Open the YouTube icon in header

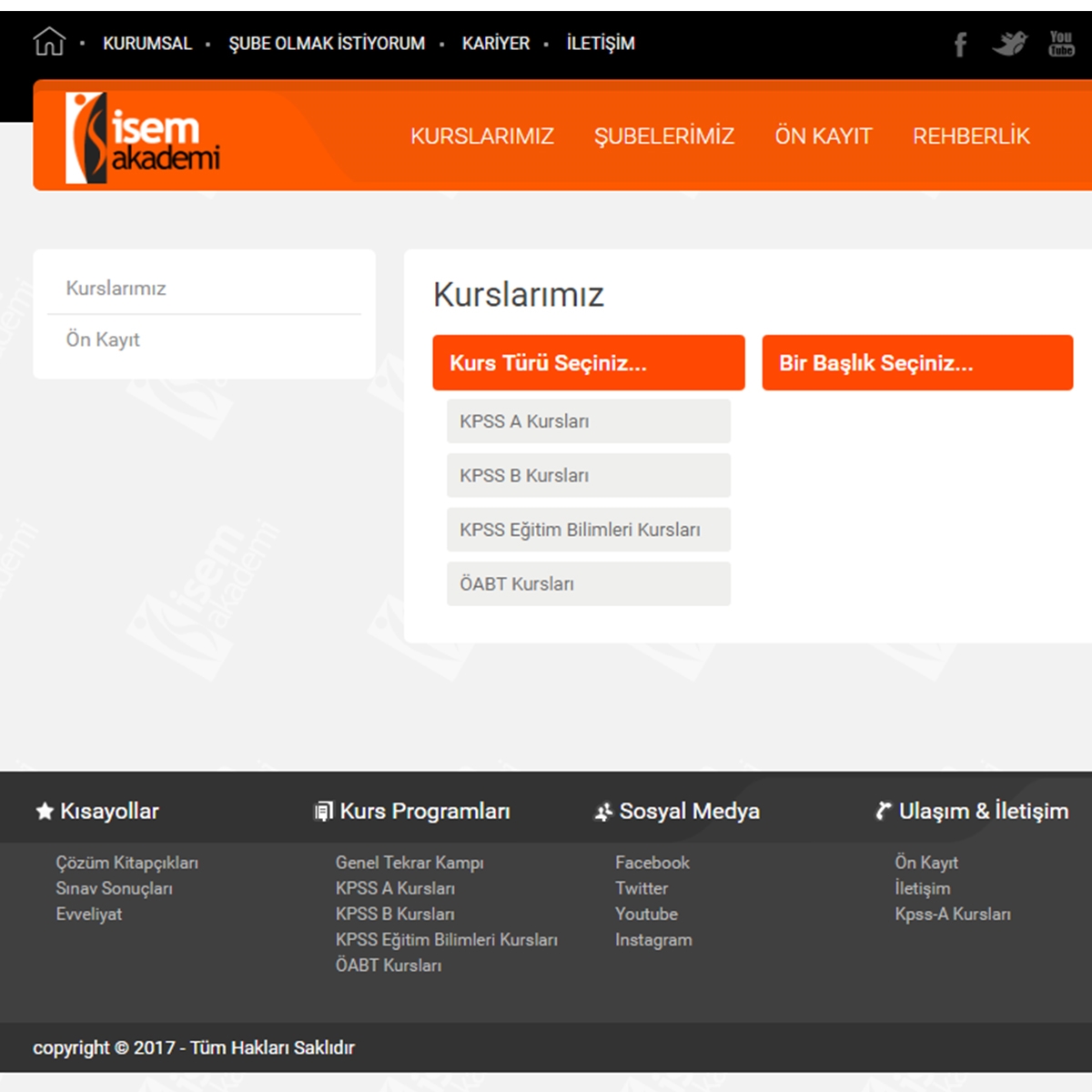1061,44
